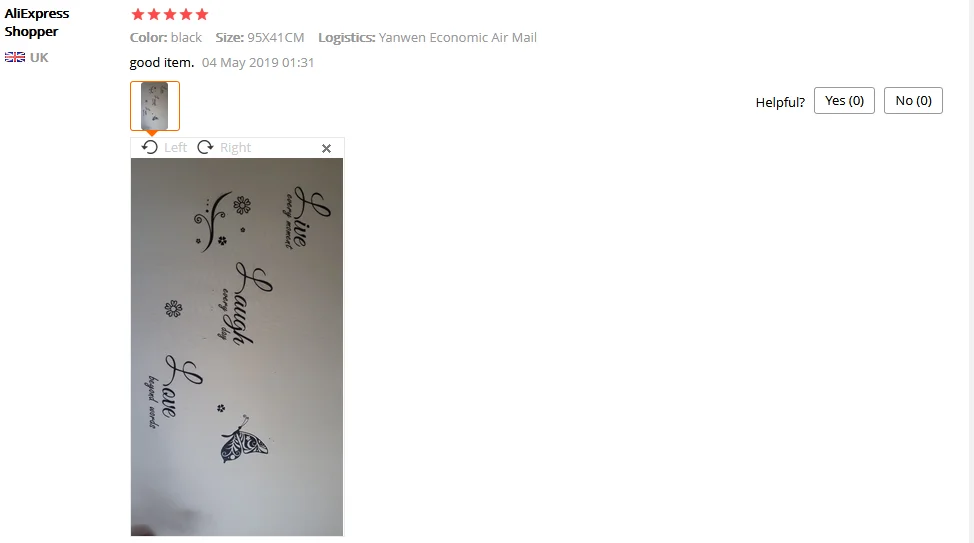Click the "good item." review text

click(x=162, y=62)
